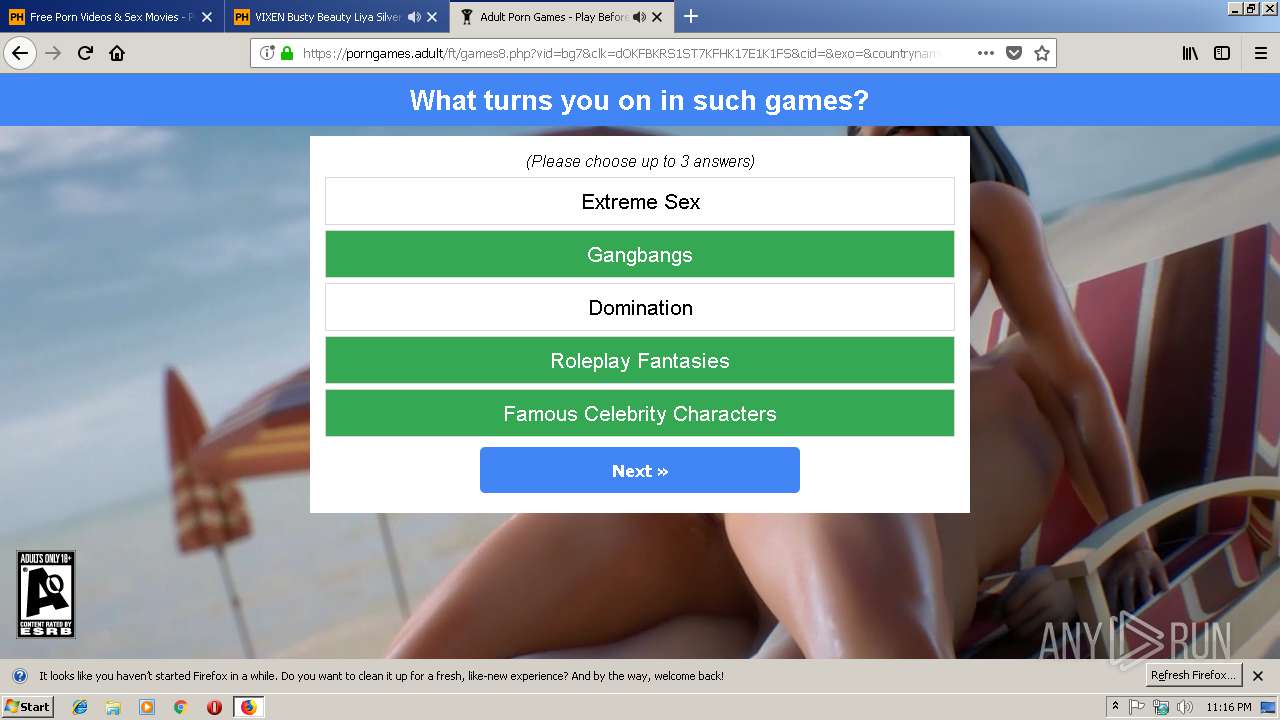Launch Chrome from the taskbar
This screenshot has height=720, width=1280.
(x=180, y=707)
